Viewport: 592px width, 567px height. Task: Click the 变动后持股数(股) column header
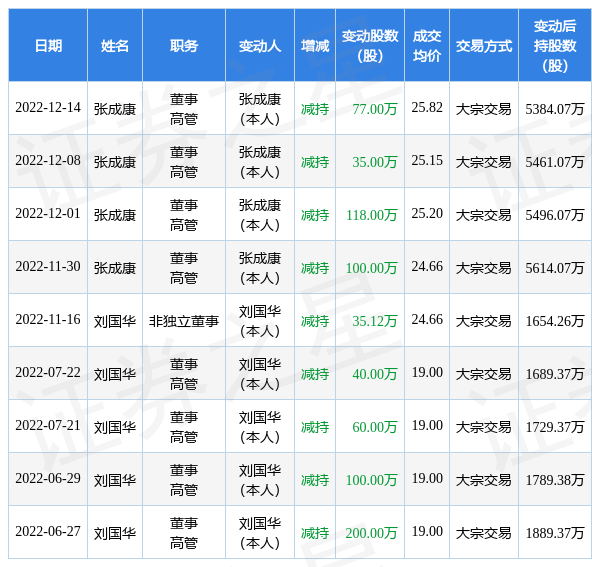[x=555, y=46]
